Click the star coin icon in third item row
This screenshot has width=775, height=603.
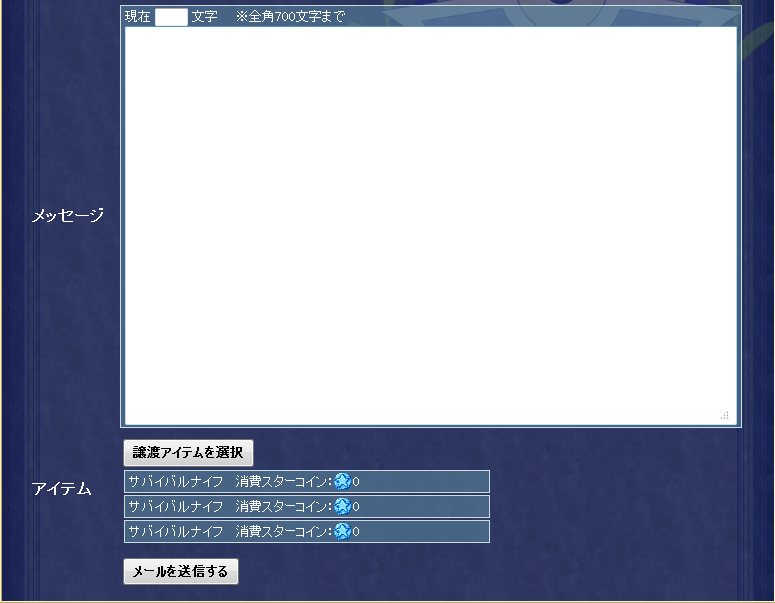click(x=342, y=531)
